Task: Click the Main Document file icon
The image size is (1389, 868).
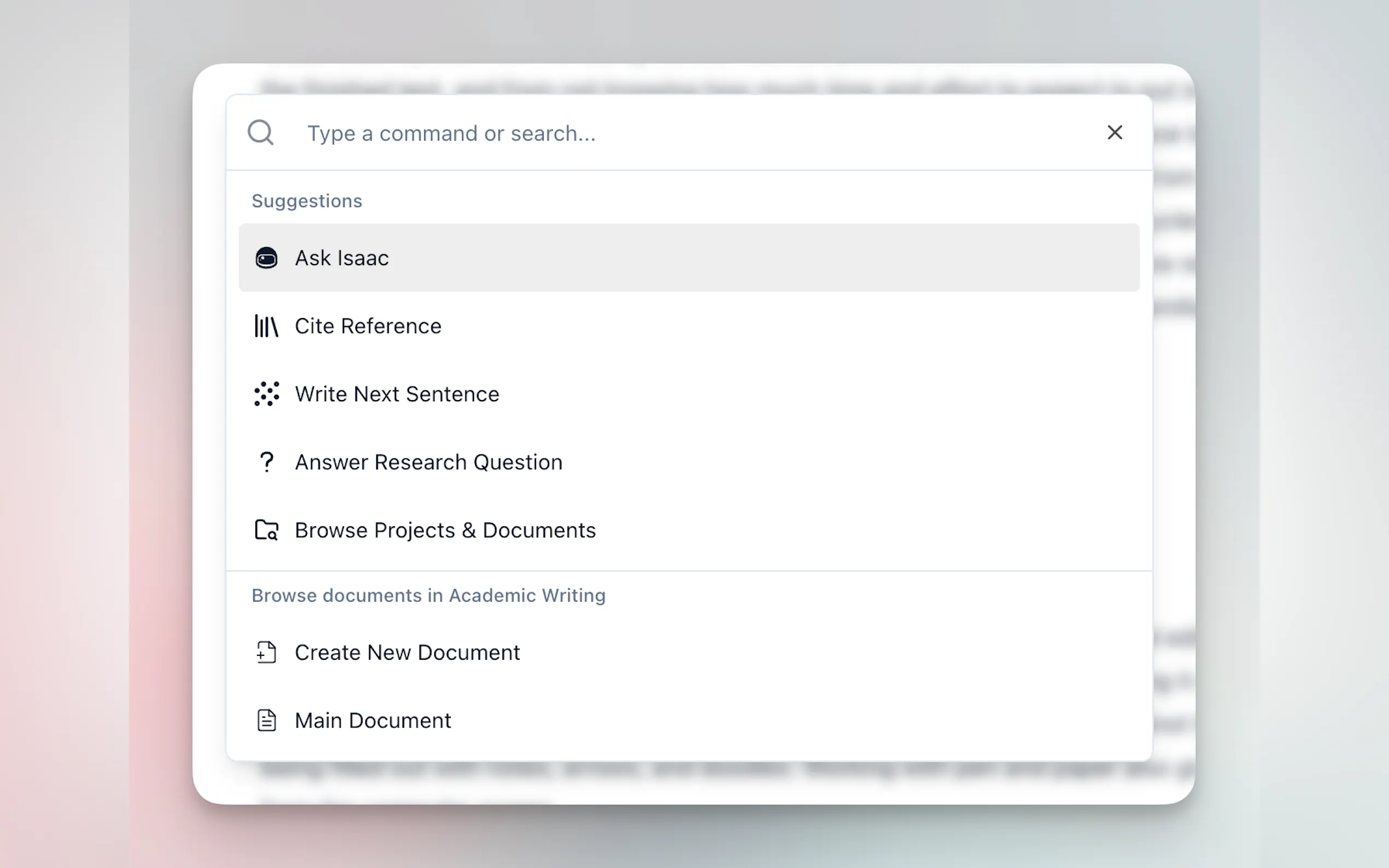Action: pos(266,720)
